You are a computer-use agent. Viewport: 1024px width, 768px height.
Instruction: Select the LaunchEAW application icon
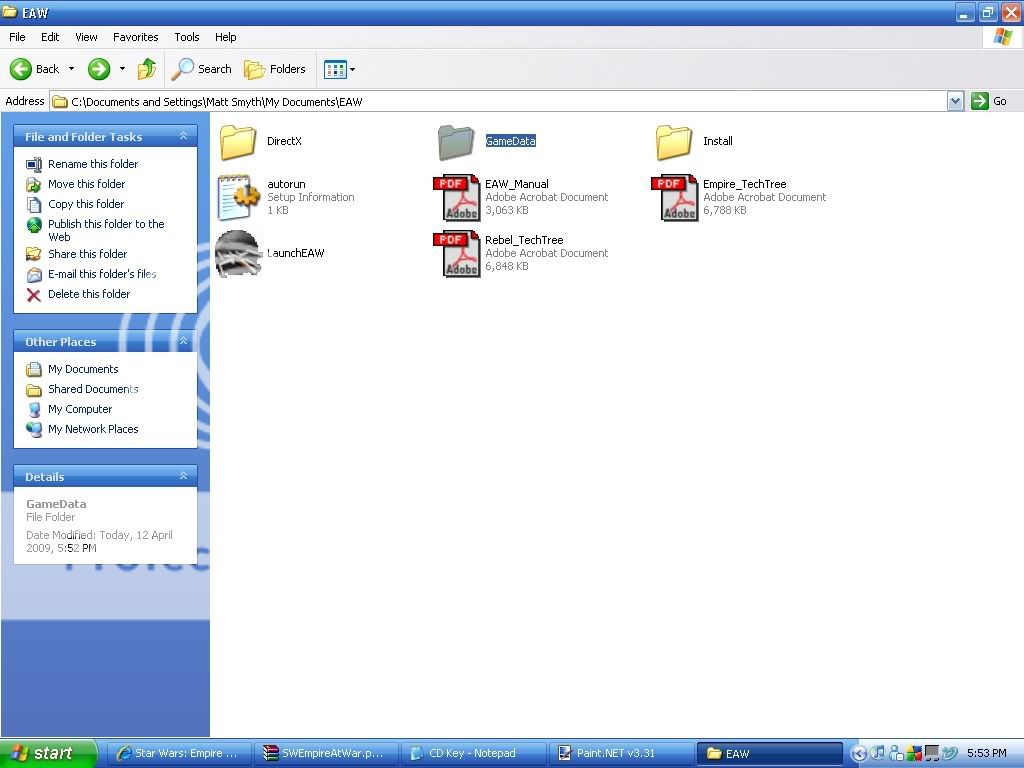[238, 253]
